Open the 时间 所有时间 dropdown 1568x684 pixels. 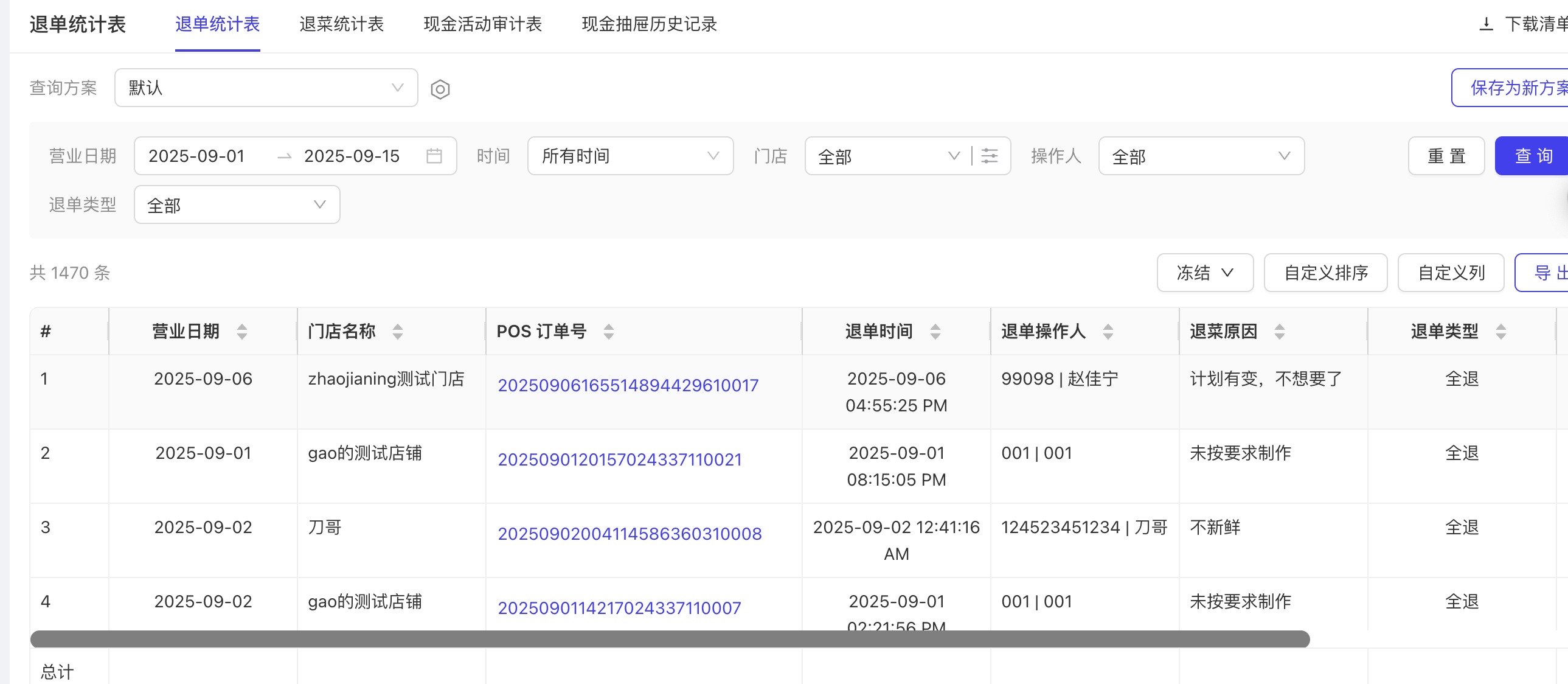tap(630, 156)
